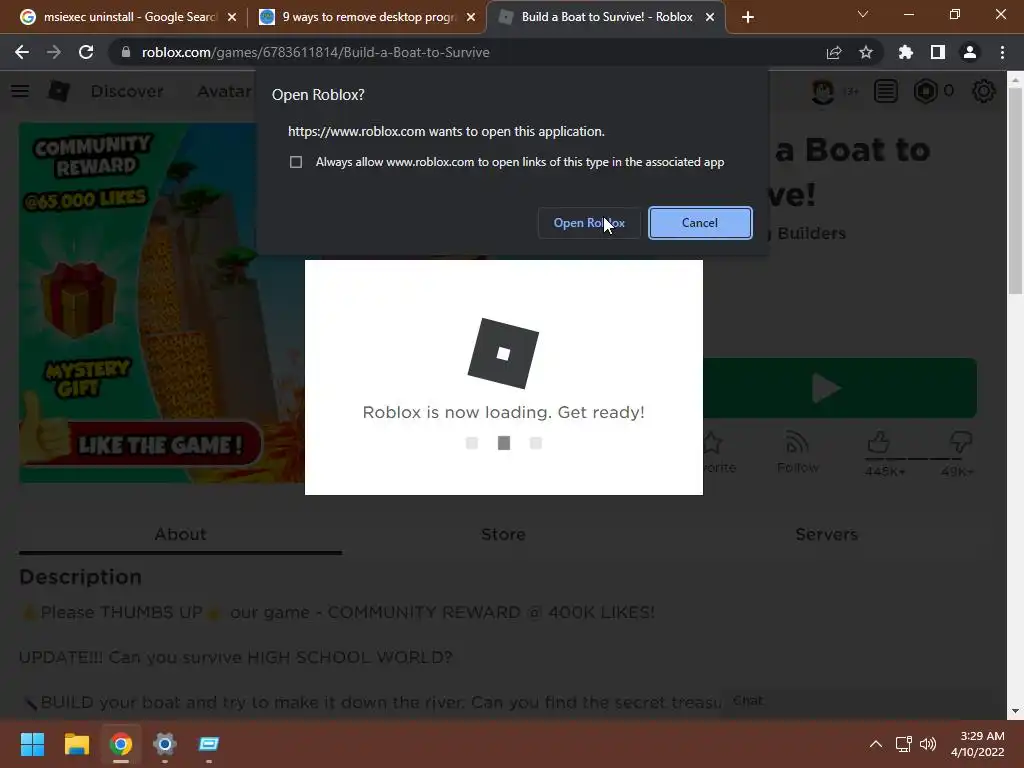Screen dimensions: 1024x768
Task: Open the Roblox settings gear icon
Action: point(984,91)
